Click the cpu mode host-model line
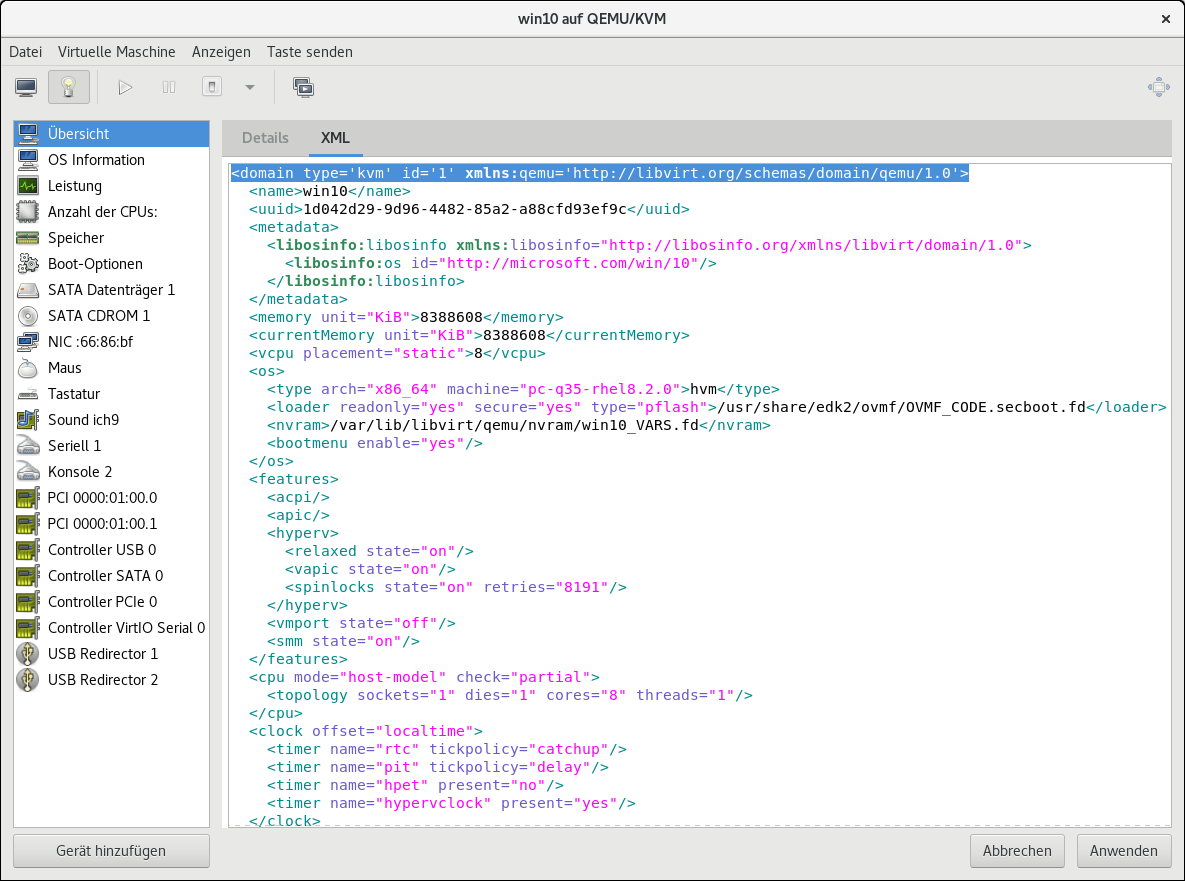 [425, 677]
